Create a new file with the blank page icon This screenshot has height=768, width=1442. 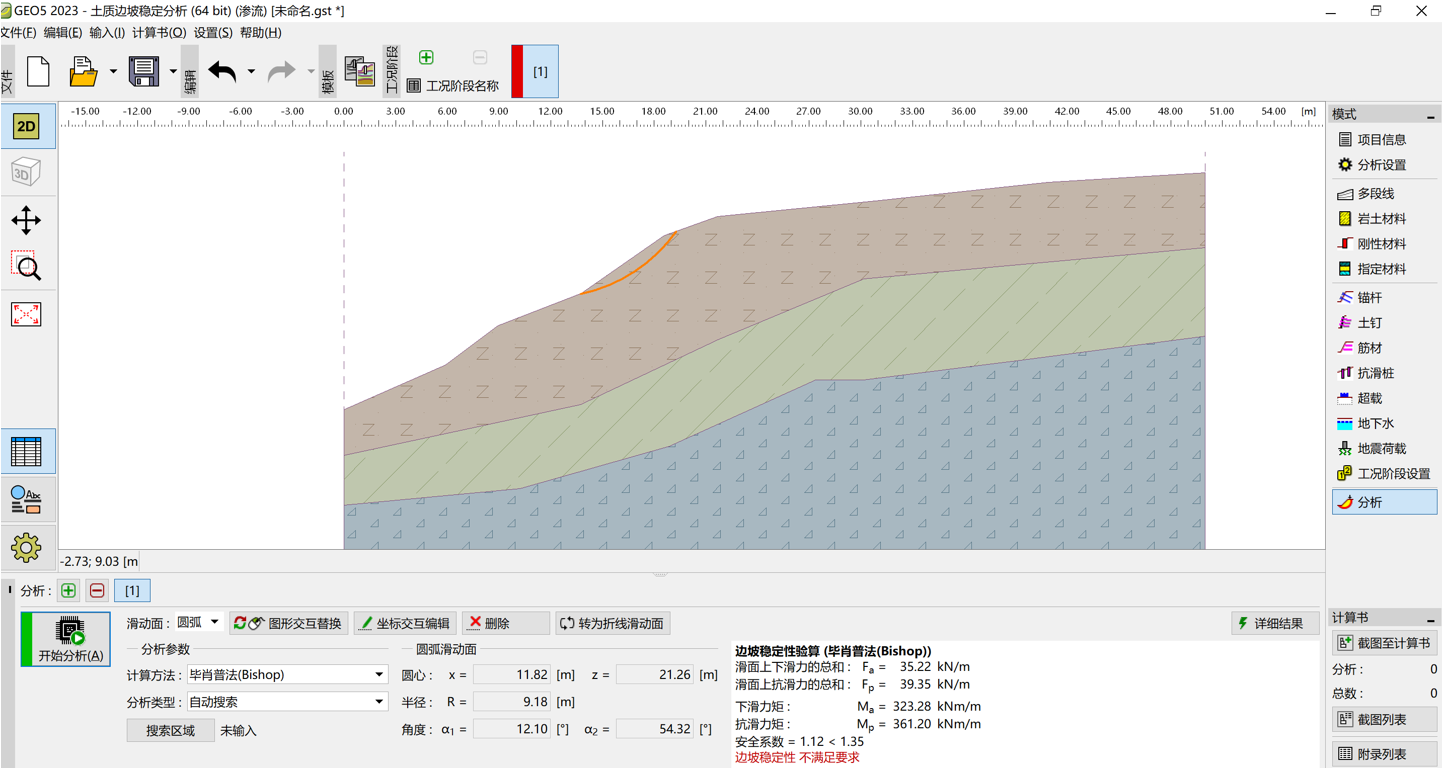point(38,71)
